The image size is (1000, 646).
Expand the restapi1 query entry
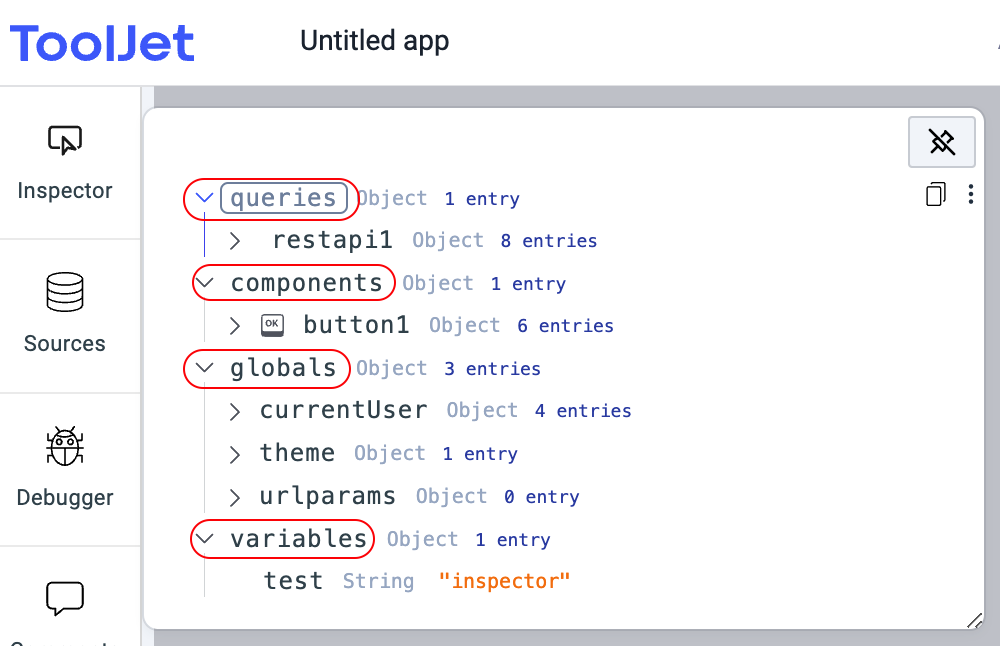(235, 241)
